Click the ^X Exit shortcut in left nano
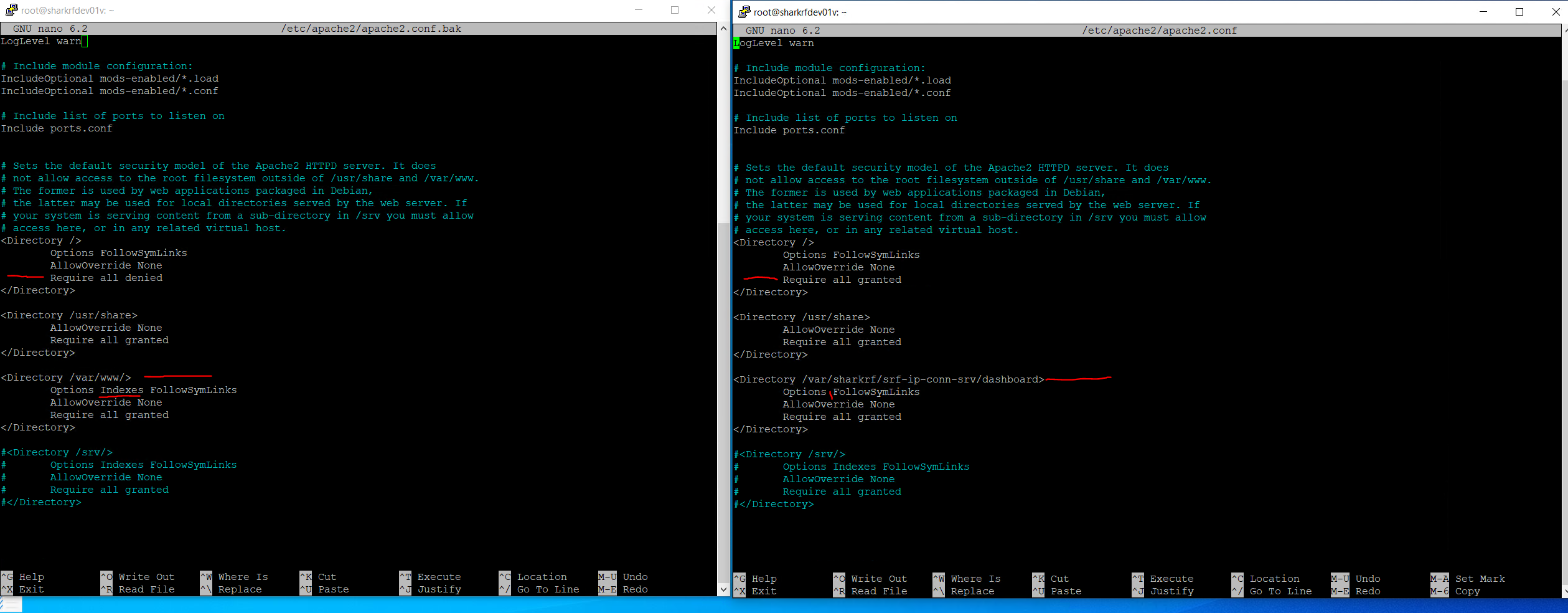 22,589
